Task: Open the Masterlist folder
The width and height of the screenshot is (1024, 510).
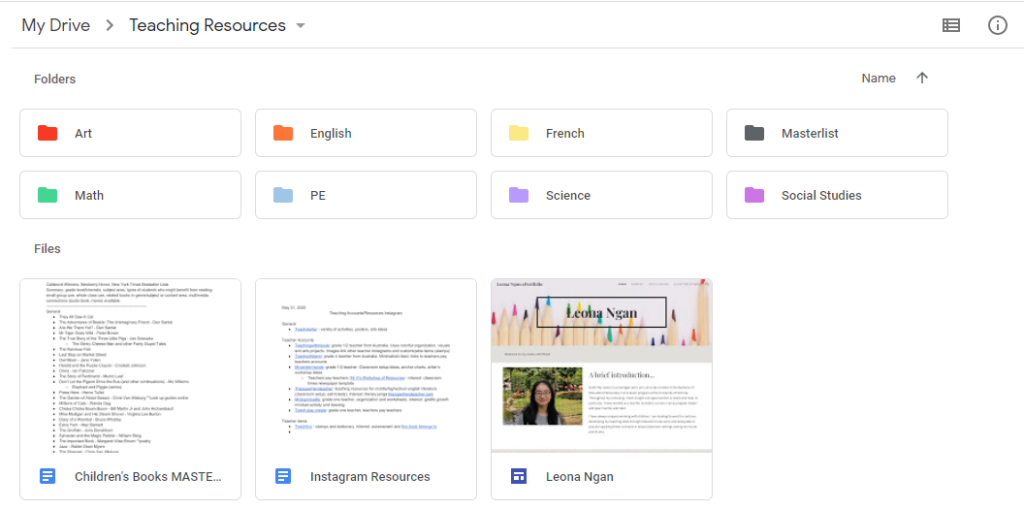Action: (838, 133)
